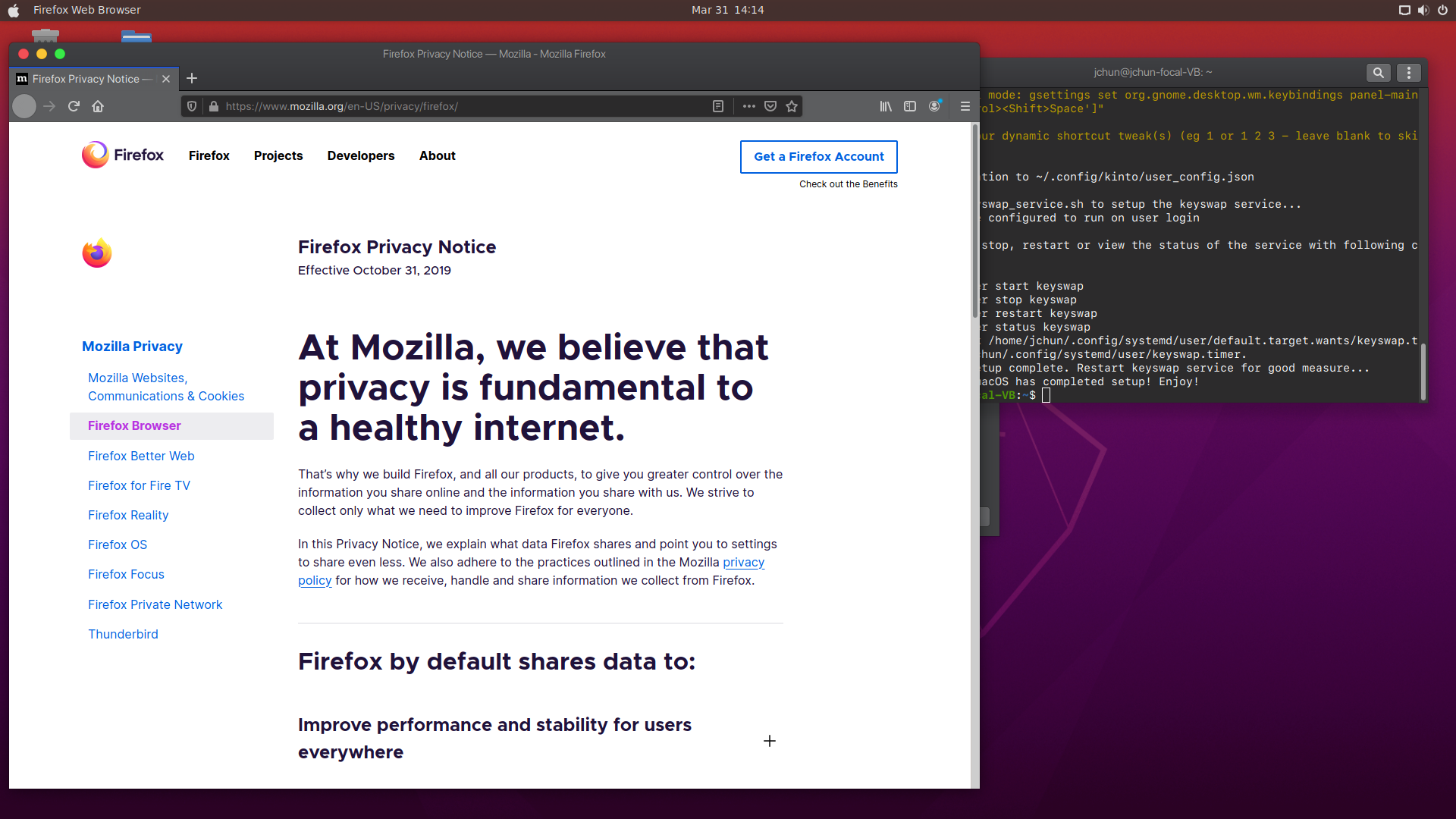Open the Projects navigation menu
The image size is (1456, 819).
[278, 155]
